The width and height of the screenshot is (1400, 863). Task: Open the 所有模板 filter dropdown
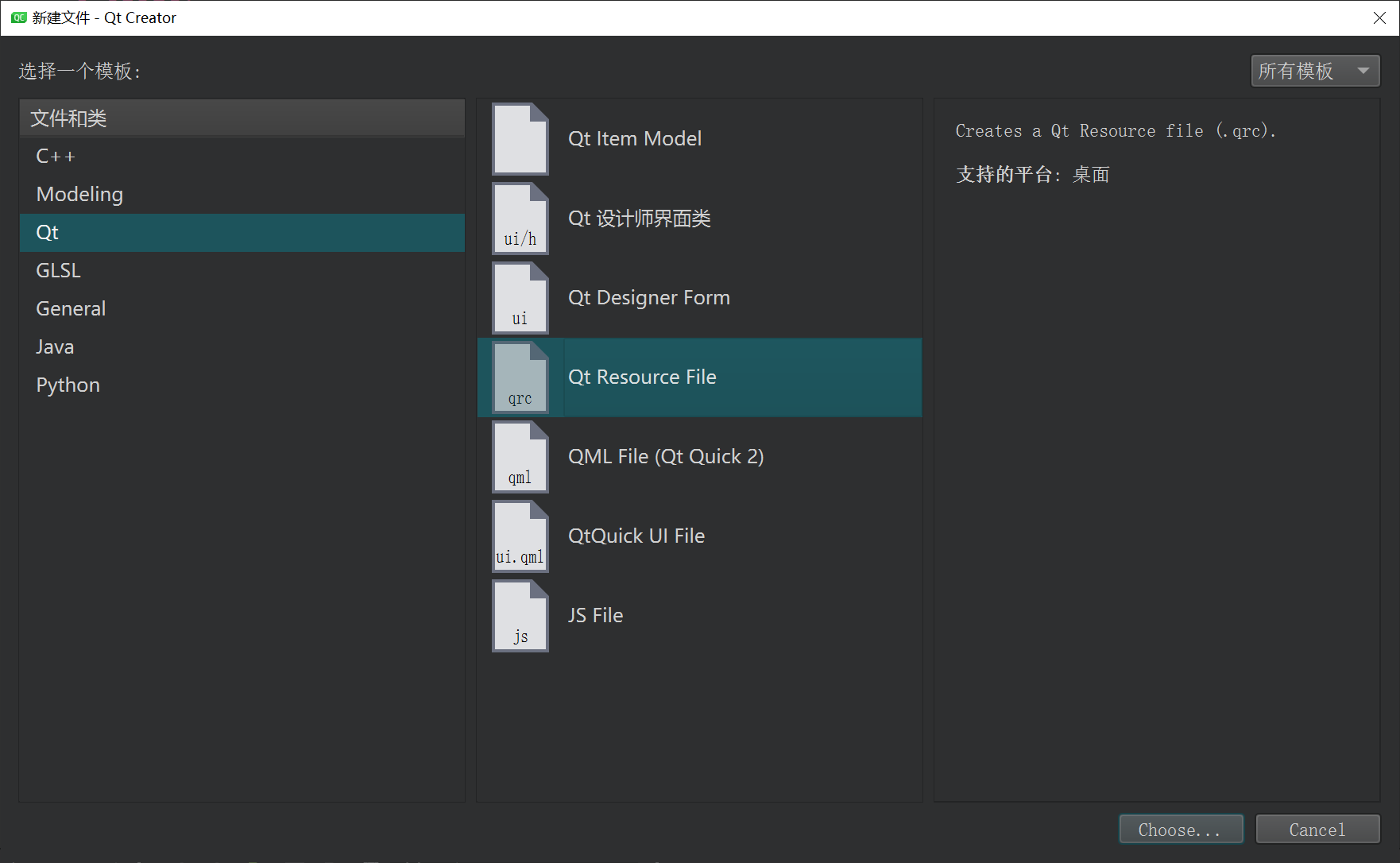(1315, 71)
